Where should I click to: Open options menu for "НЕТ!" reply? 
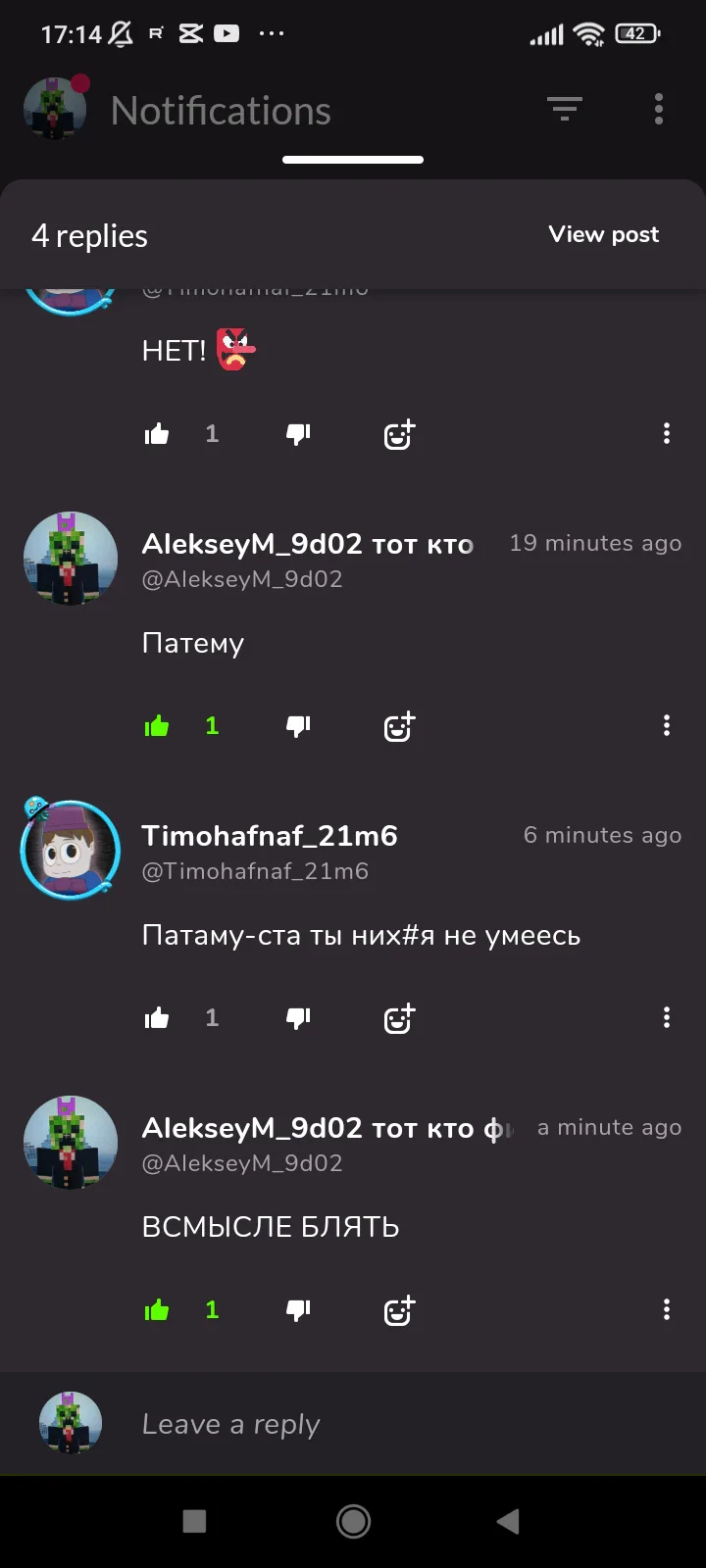(x=667, y=433)
